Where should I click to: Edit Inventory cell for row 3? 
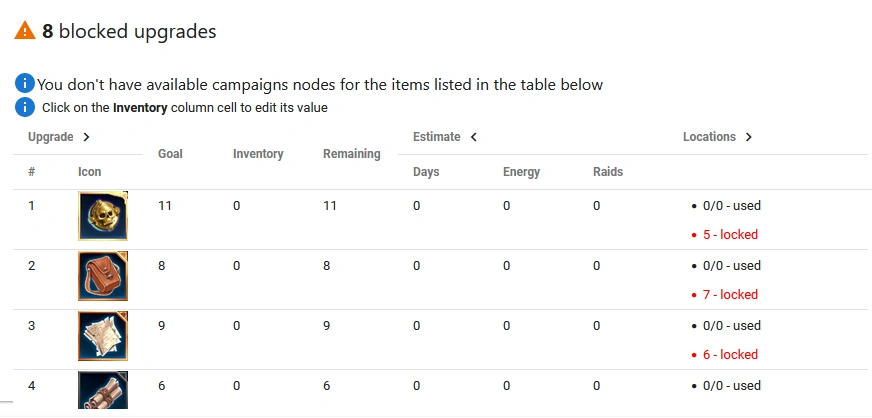[x=237, y=326]
